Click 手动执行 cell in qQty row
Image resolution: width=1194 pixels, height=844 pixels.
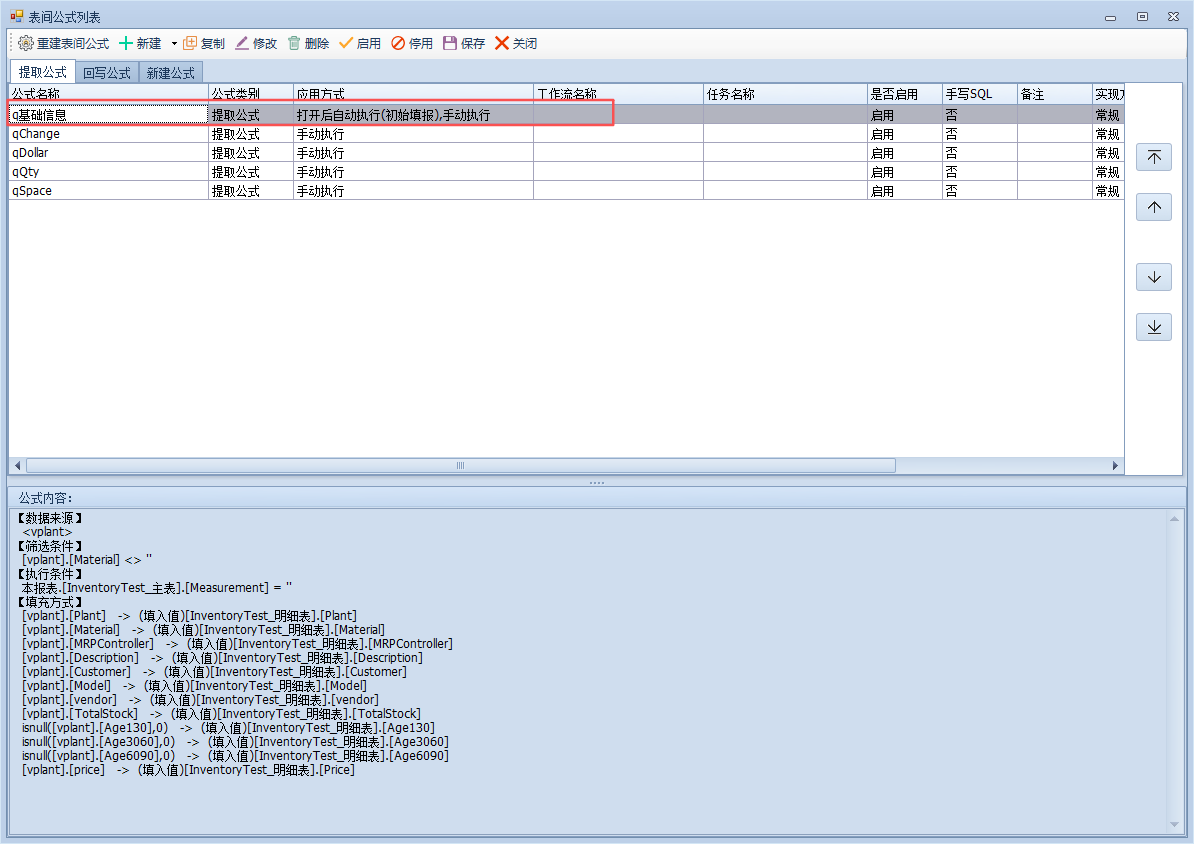[413, 171]
